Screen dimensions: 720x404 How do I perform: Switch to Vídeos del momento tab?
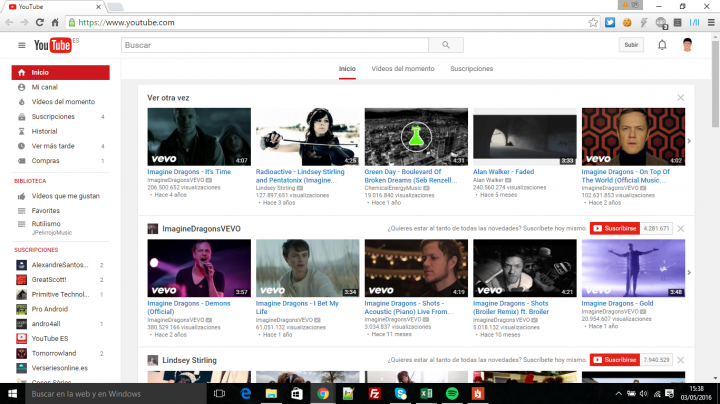403,69
